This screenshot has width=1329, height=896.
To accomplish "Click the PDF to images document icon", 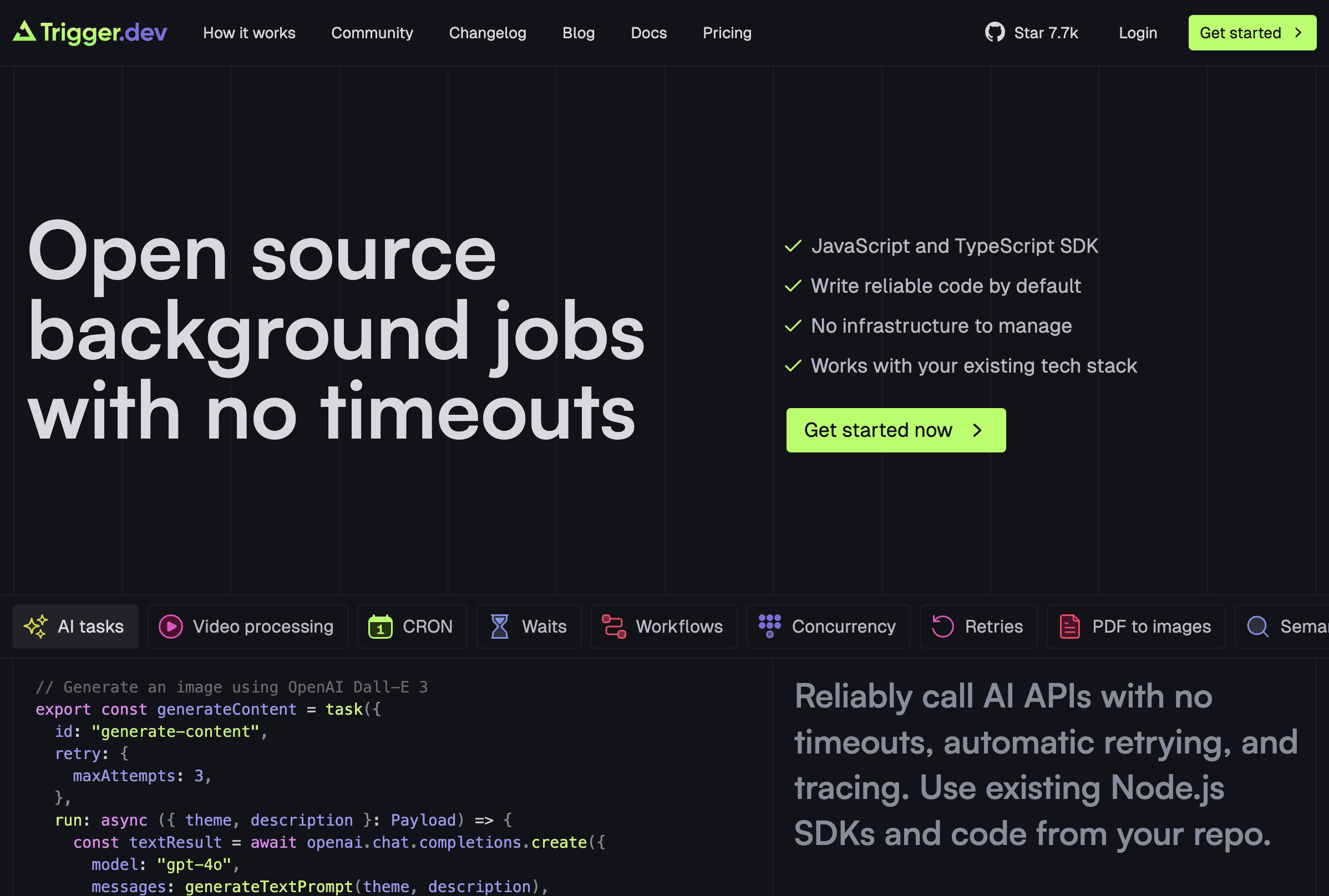I will point(1069,627).
